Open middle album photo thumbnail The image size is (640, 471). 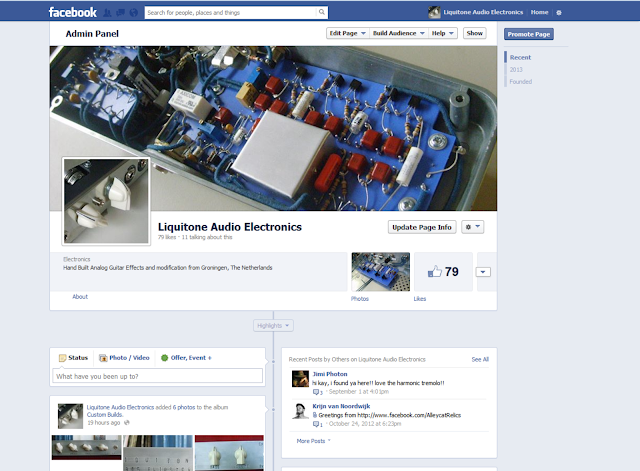pos(158,453)
